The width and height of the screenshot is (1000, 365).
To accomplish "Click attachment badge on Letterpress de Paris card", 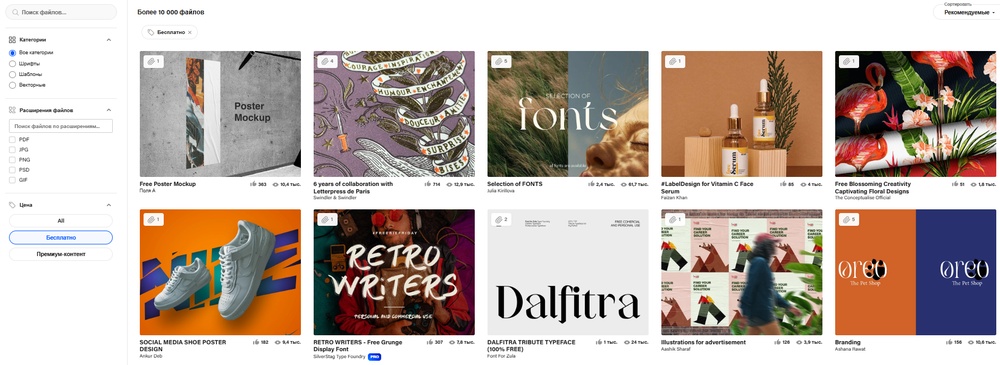I will click(327, 62).
